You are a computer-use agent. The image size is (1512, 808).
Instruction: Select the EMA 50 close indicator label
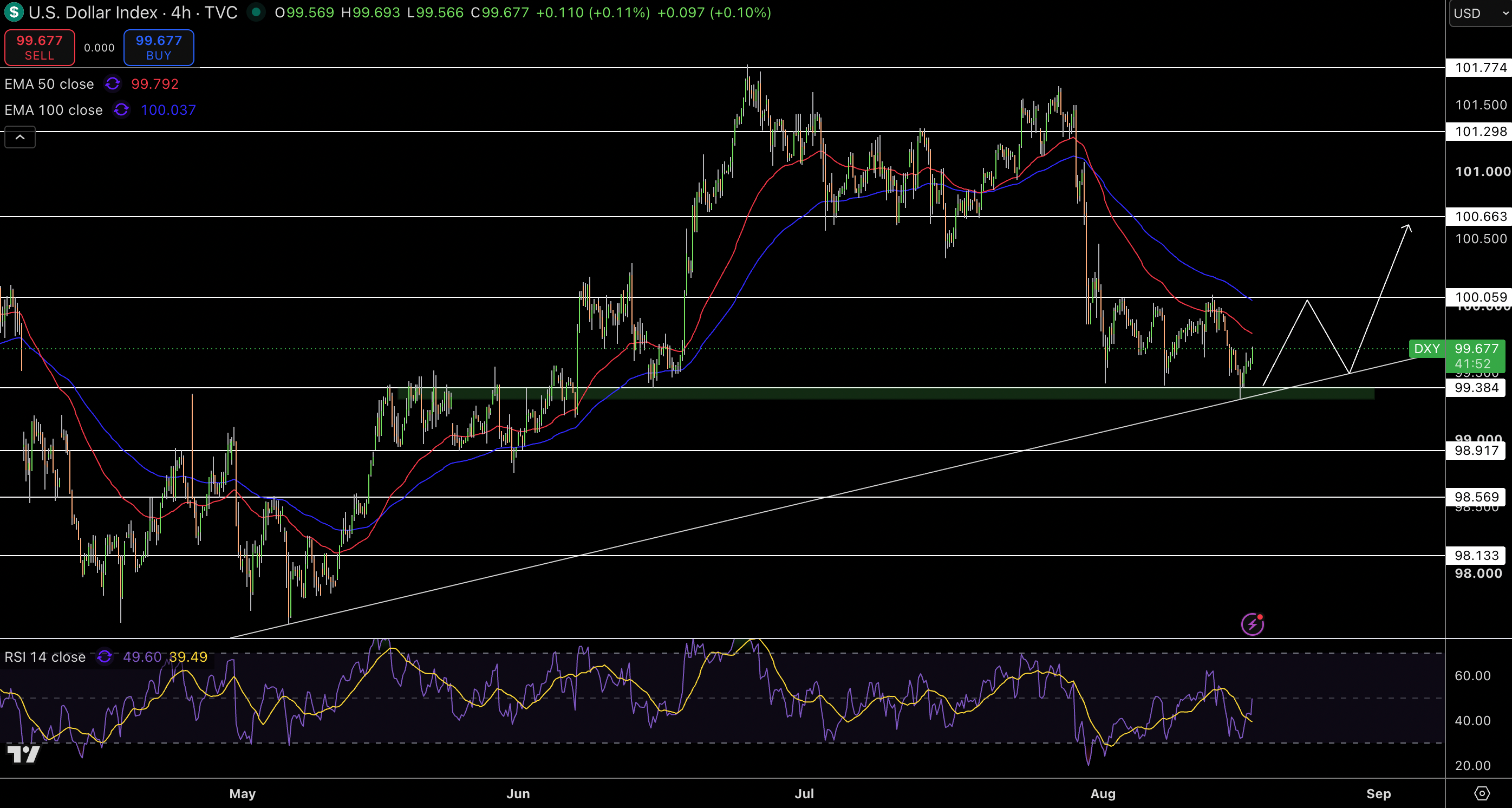(49, 84)
